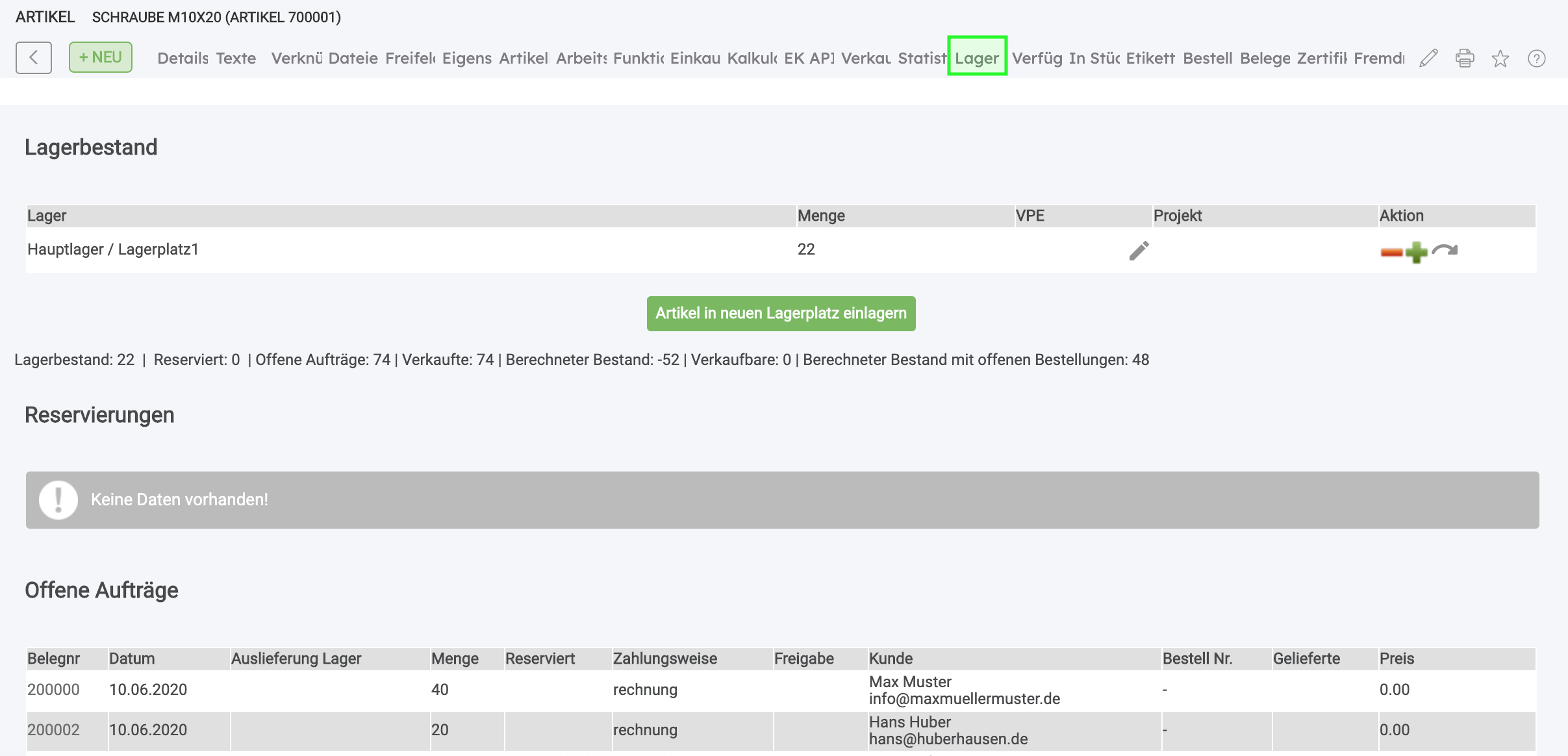Open order 200000 in Offene Aufträge
Screen dimensions: 1568x756
(x=53, y=690)
